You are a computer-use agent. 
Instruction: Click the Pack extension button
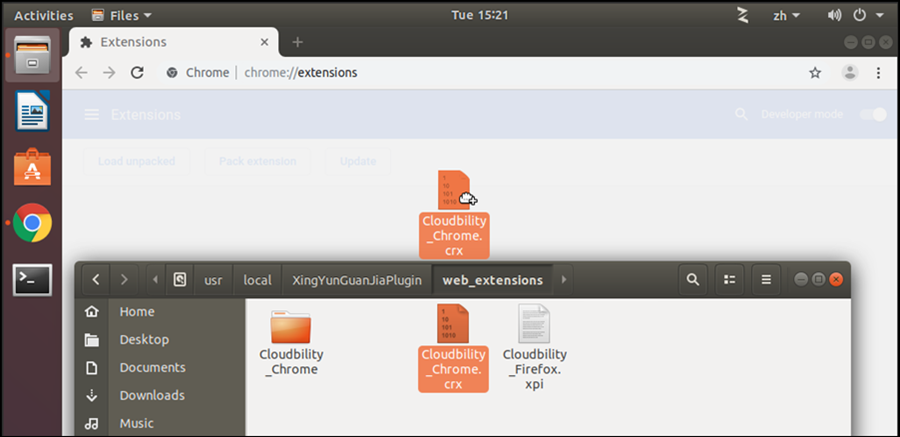coord(258,161)
